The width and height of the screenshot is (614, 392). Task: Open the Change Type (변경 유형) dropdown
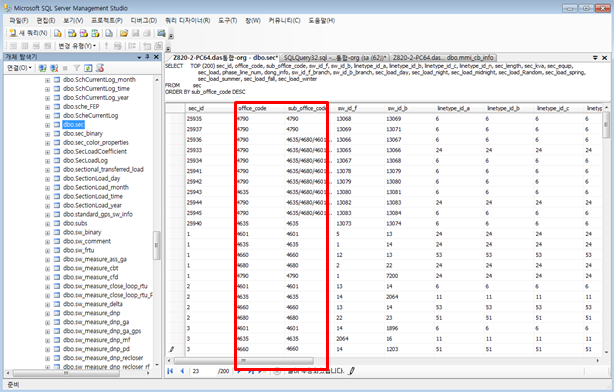point(77,46)
